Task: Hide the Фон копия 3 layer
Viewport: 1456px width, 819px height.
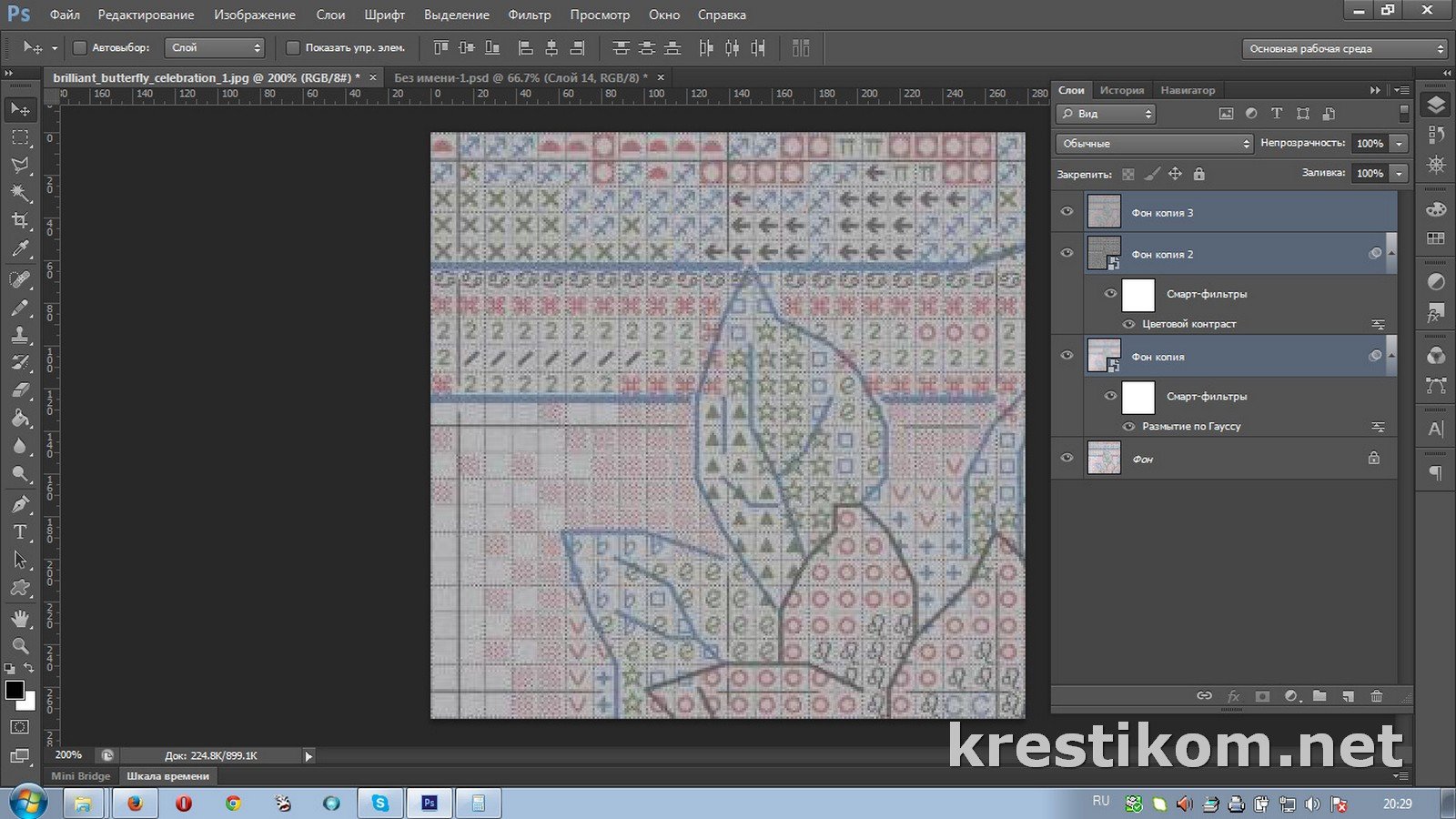Action: (x=1067, y=212)
